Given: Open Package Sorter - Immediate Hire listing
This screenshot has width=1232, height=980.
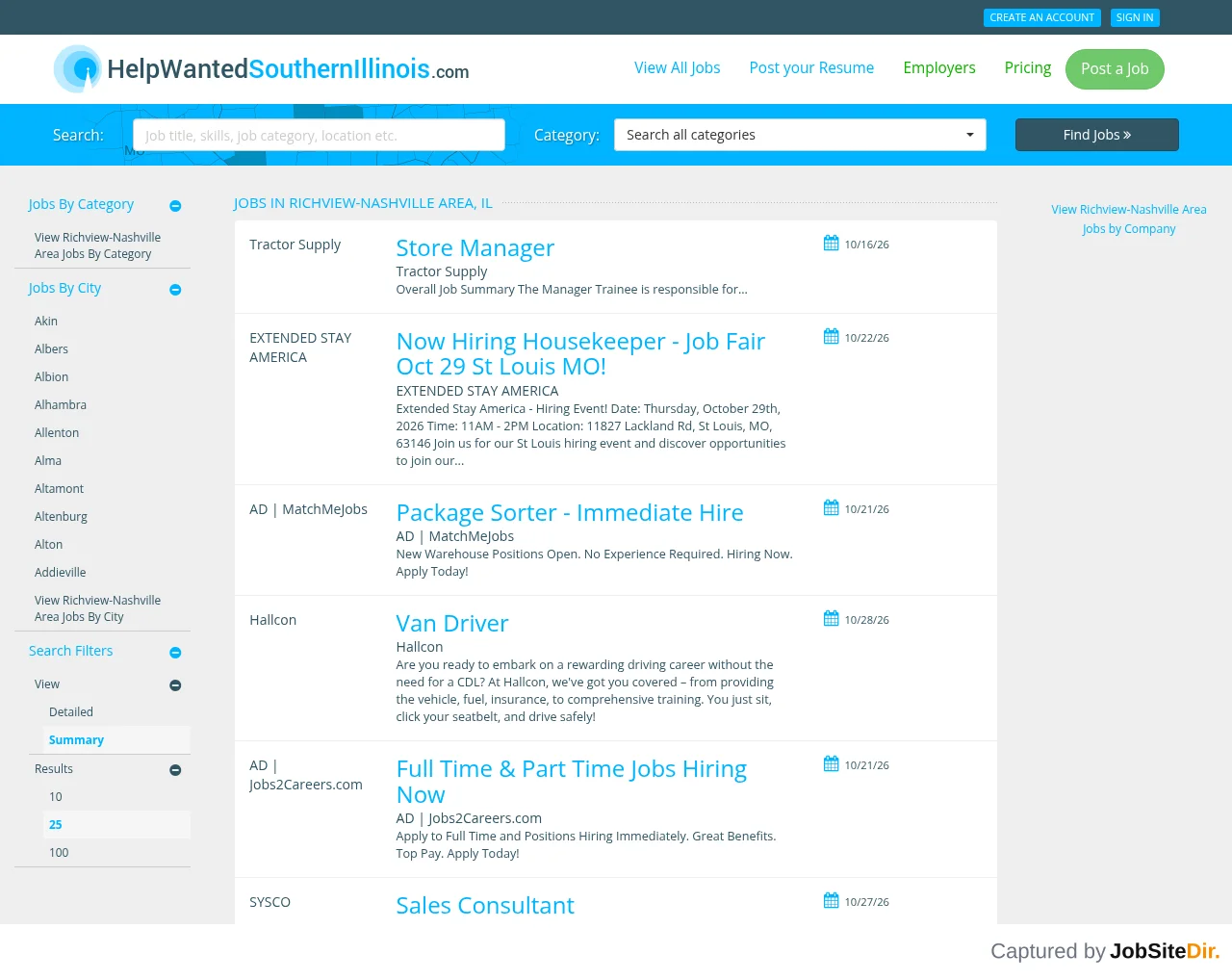Looking at the screenshot, I should tap(570, 513).
